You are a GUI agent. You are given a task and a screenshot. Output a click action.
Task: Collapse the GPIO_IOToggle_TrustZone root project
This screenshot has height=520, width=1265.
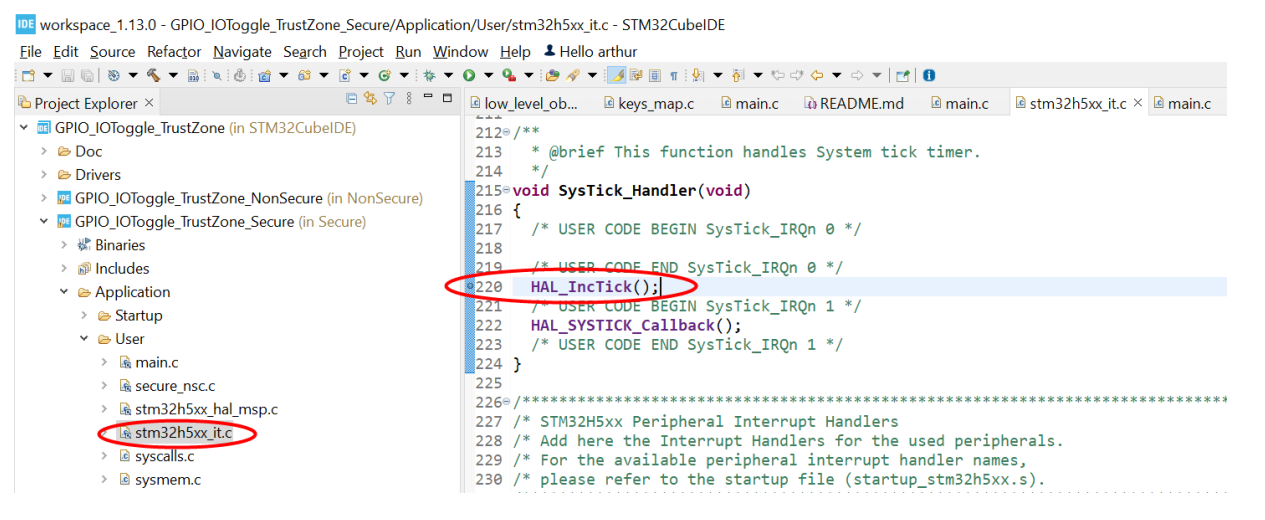[24, 128]
